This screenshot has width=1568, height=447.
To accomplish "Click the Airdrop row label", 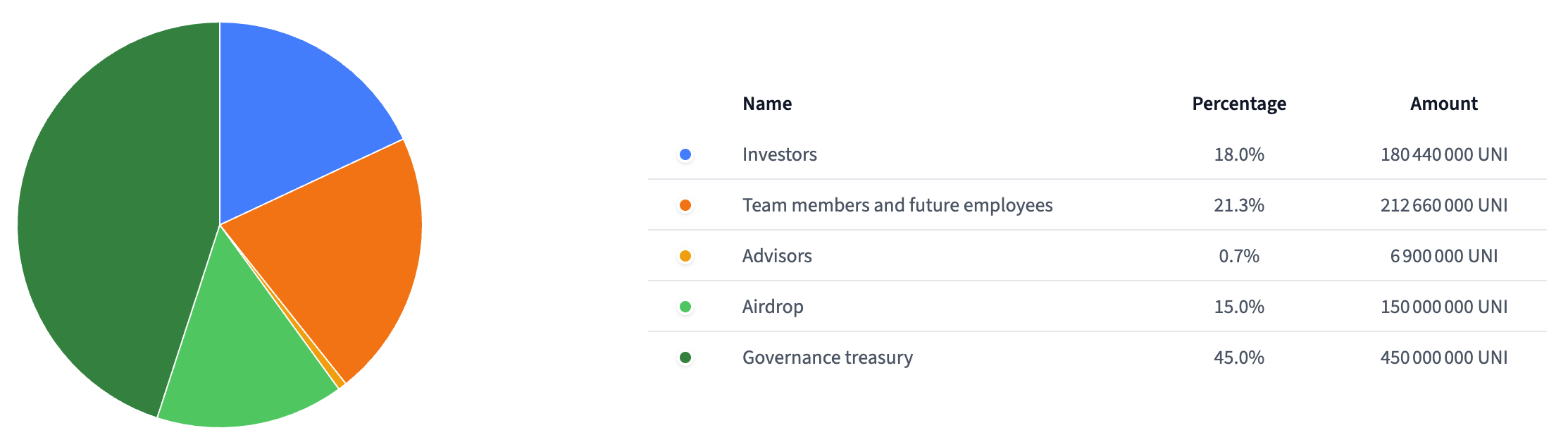I will pyautogui.click(x=773, y=307).
